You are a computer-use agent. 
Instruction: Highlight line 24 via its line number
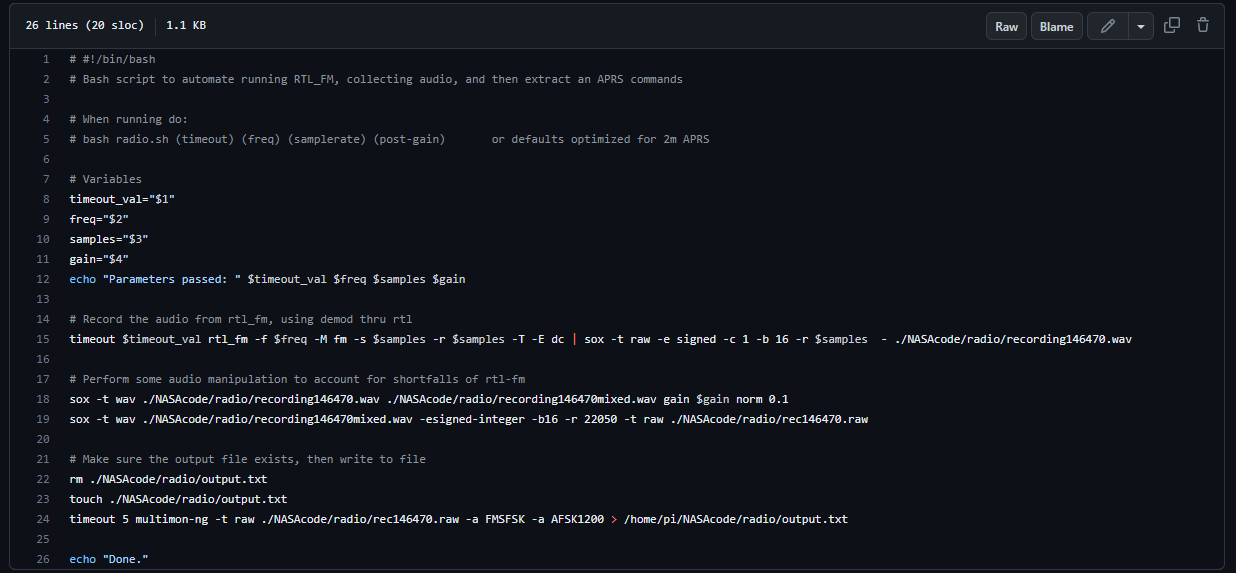pos(43,519)
